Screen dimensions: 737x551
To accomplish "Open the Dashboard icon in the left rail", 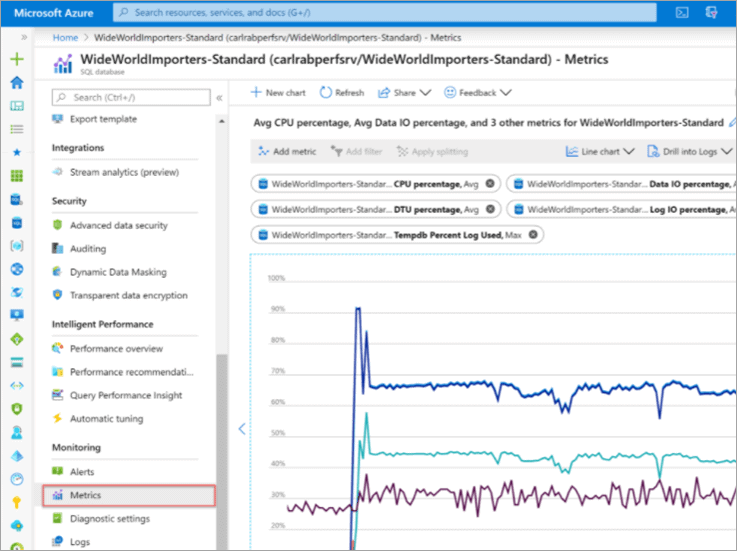I will (17, 106).
